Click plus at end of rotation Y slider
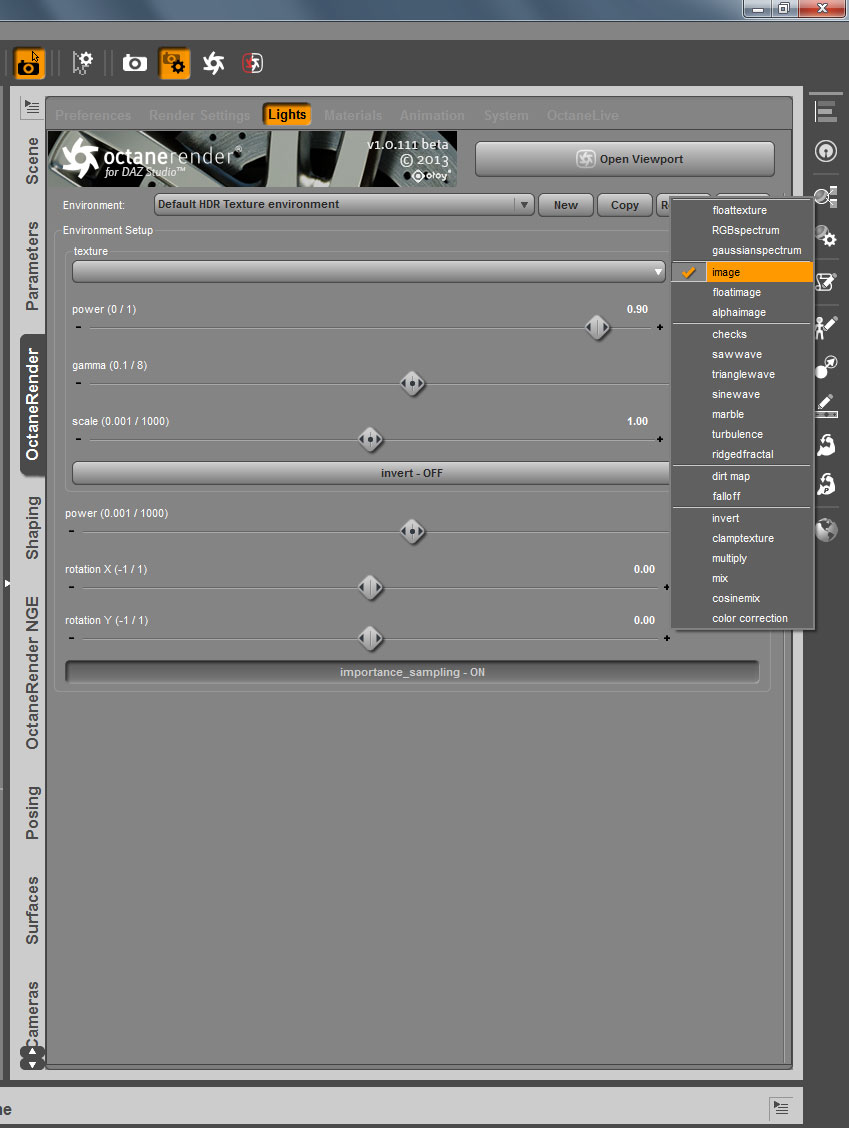849x1128 pixels. click(667, 638)
